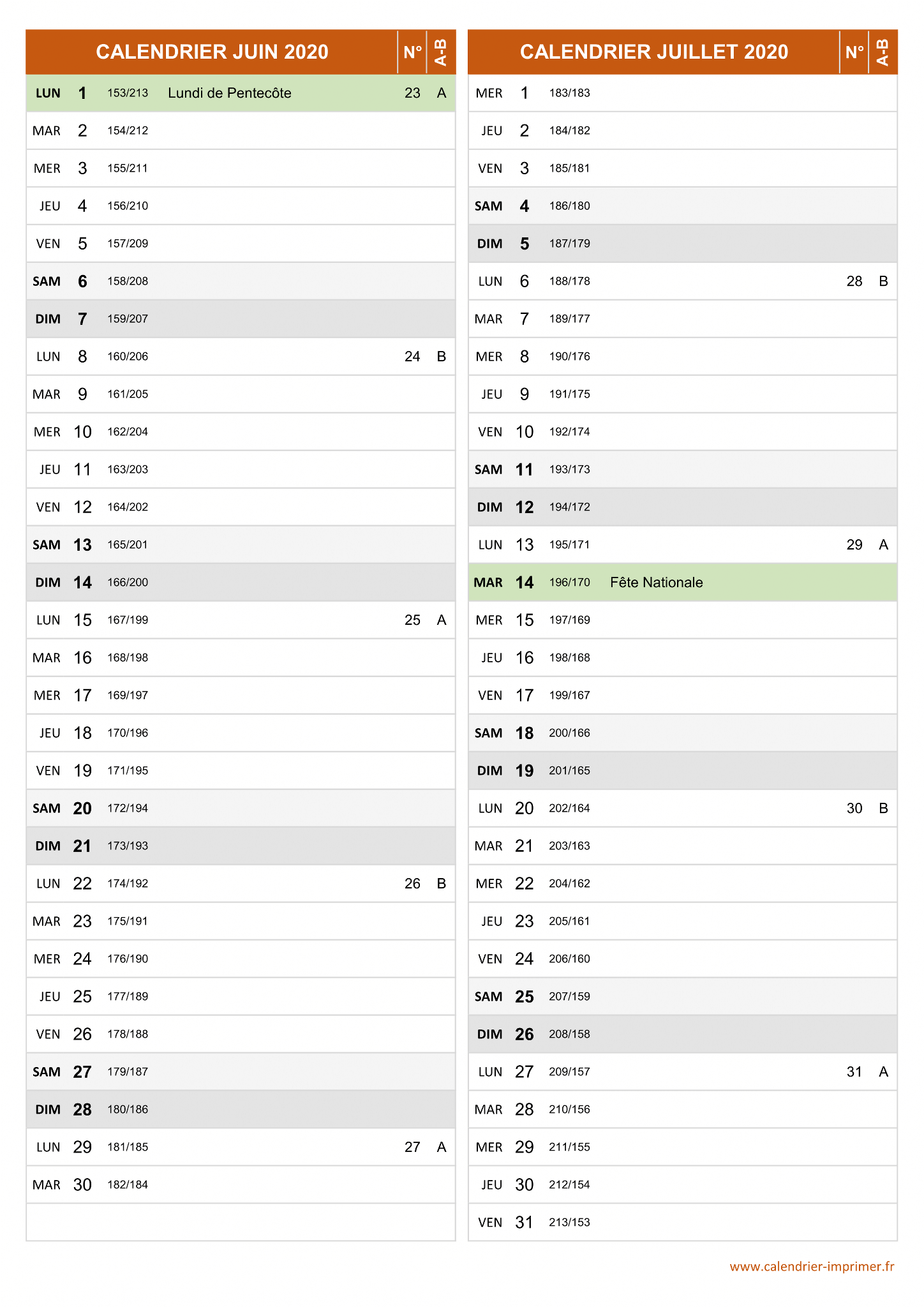Click the N° column header in June
Screen dimensions: 924x1307
(412, 52)
